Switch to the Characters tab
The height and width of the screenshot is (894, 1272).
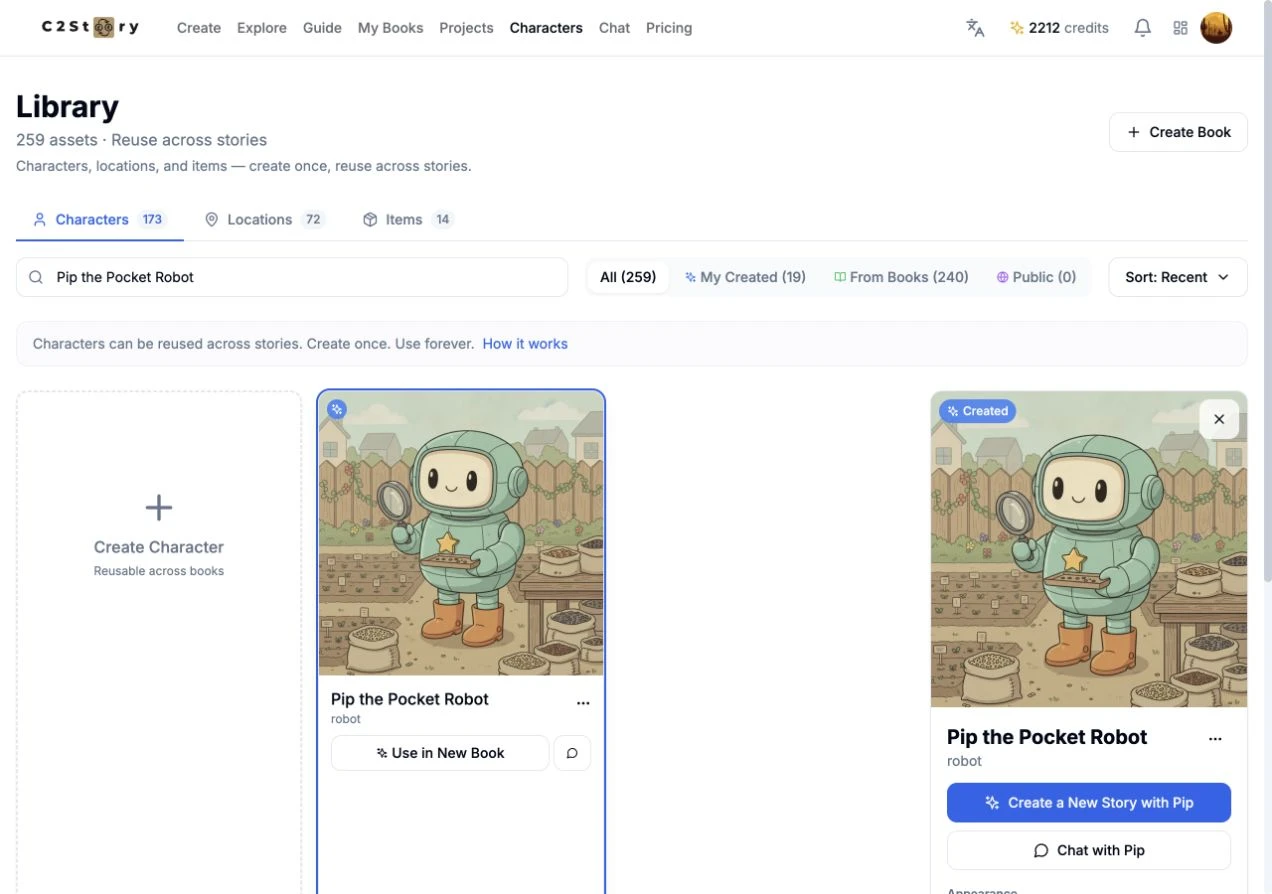[99, 219]
